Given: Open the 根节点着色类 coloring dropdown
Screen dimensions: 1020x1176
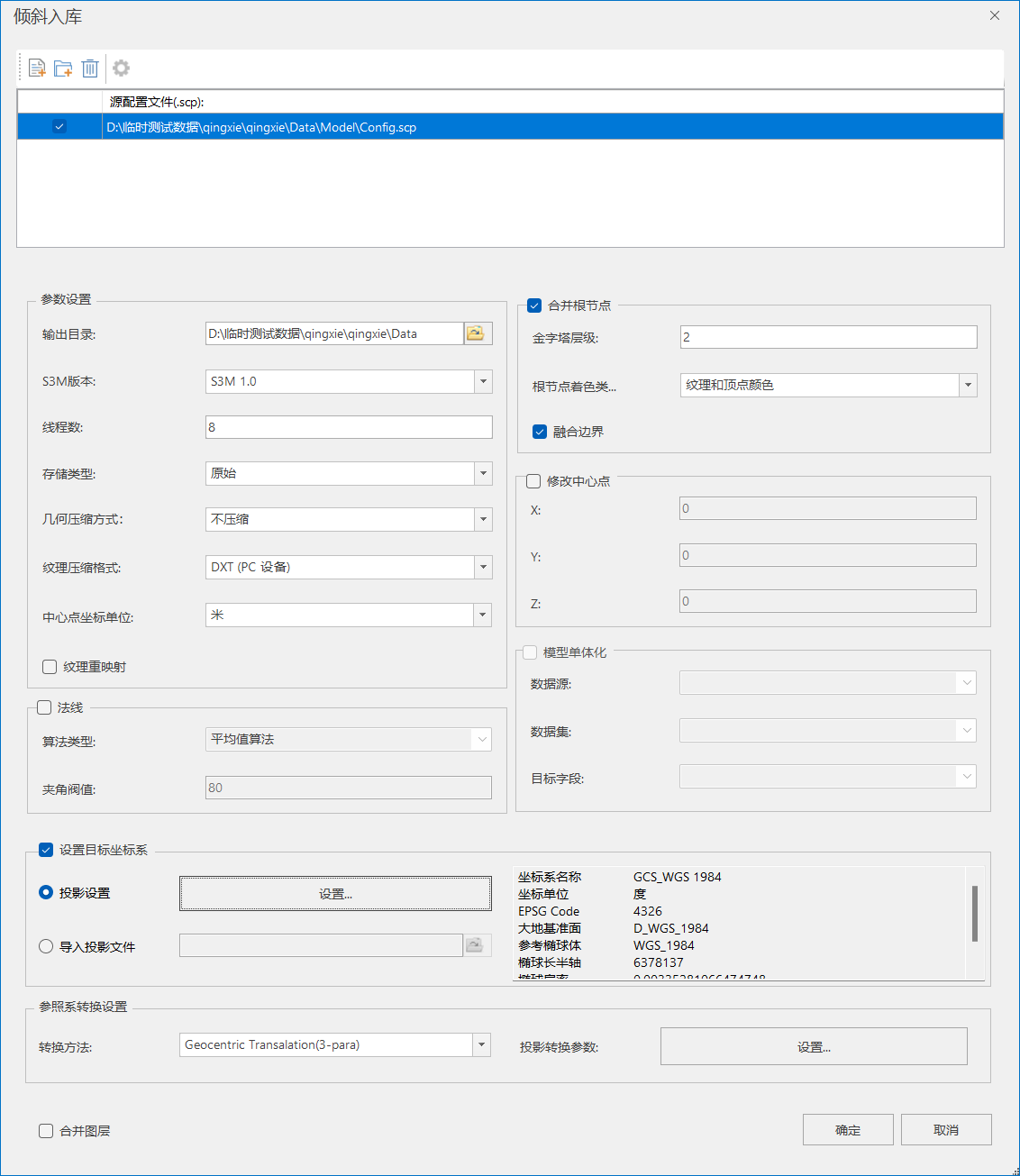Looking at the screenshot, I should tap(968, 385).
